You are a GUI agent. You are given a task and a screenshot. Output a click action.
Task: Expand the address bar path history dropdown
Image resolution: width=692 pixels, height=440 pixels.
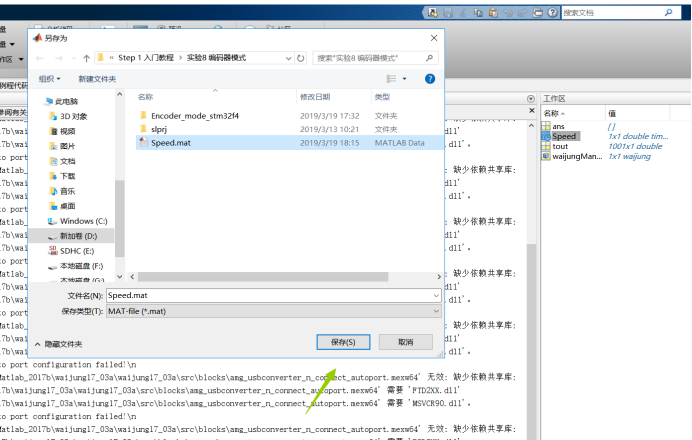click(288, 58)
